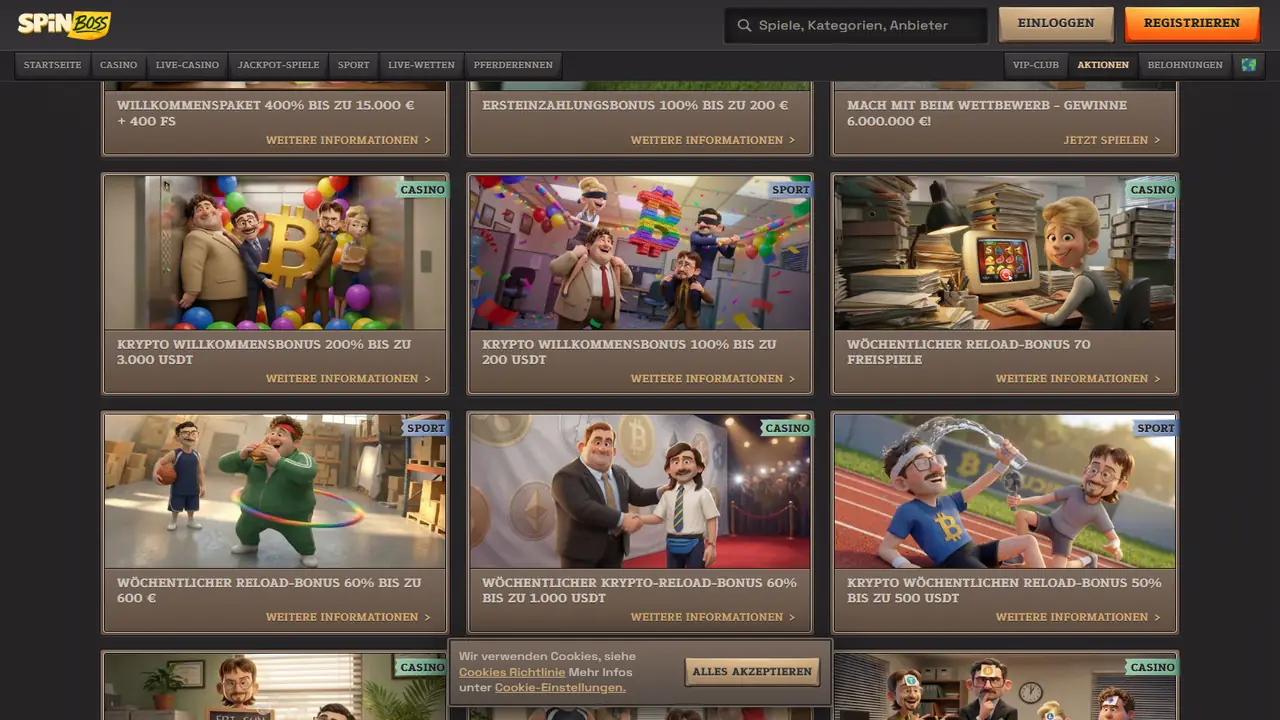Image resolution: width=1280 pixels, height=720 pixels.
Task: Click the Casino tag on red carpet card
Action: click(787, 428)
